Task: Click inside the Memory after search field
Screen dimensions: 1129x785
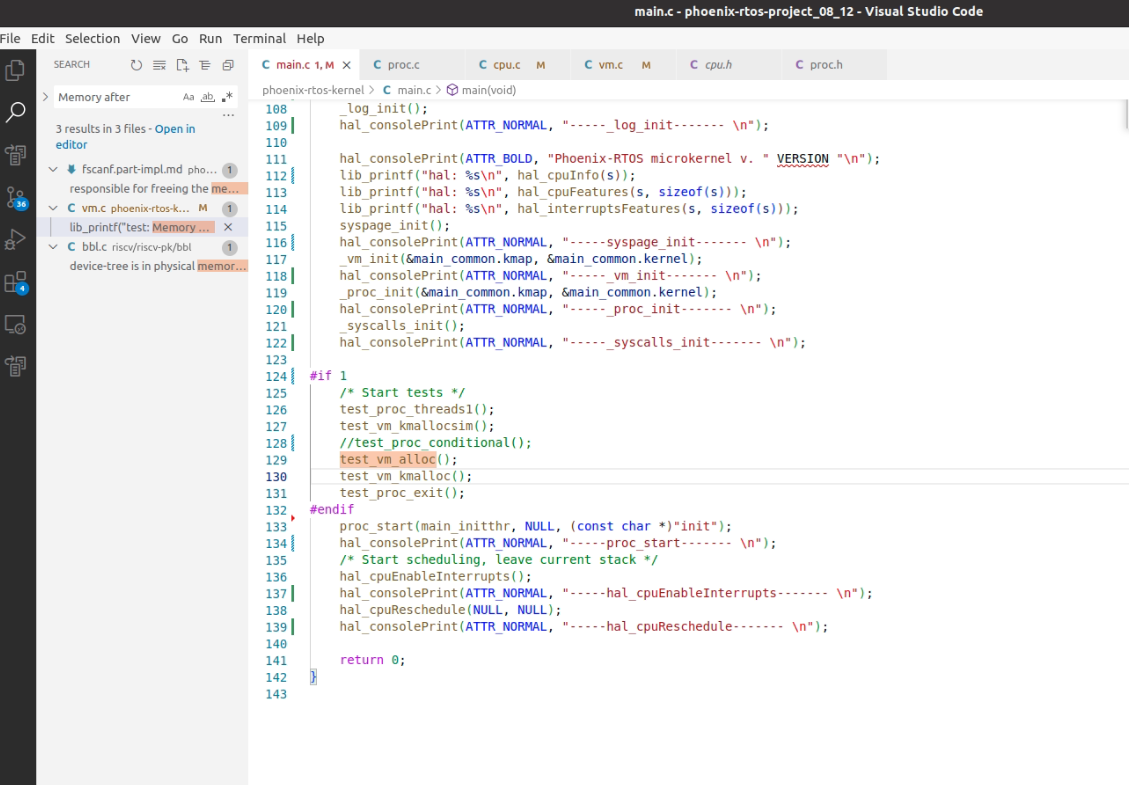Action: (110, 96)
